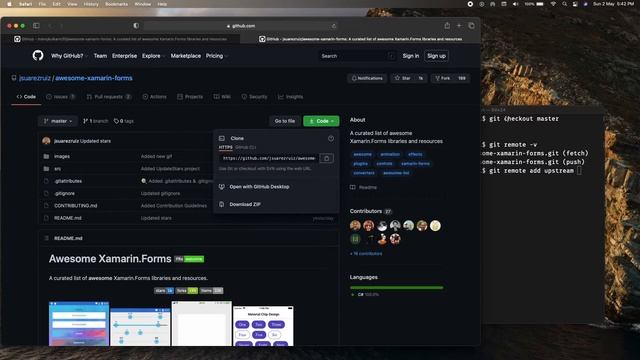The height and width of the screenshot is (360, 640).
Task: Open the Notifications button
Action: [367, 78]
